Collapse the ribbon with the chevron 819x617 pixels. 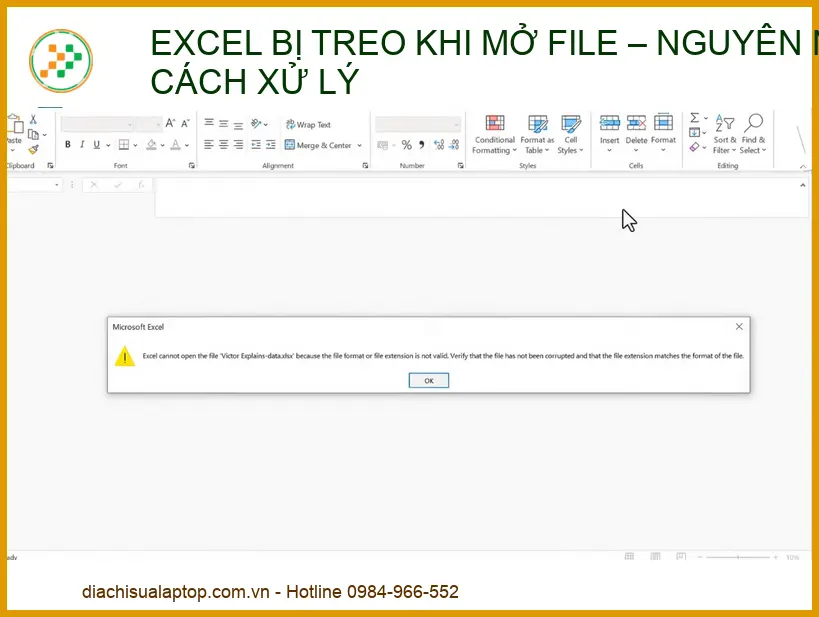pyautogui.click(x=803, y=166)
